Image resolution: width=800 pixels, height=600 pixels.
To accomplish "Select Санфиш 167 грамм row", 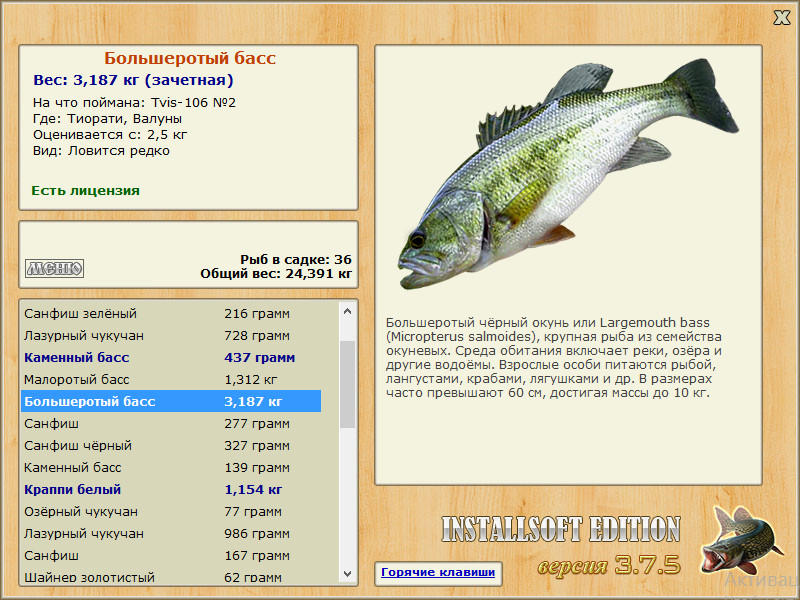I will (171, 556).
